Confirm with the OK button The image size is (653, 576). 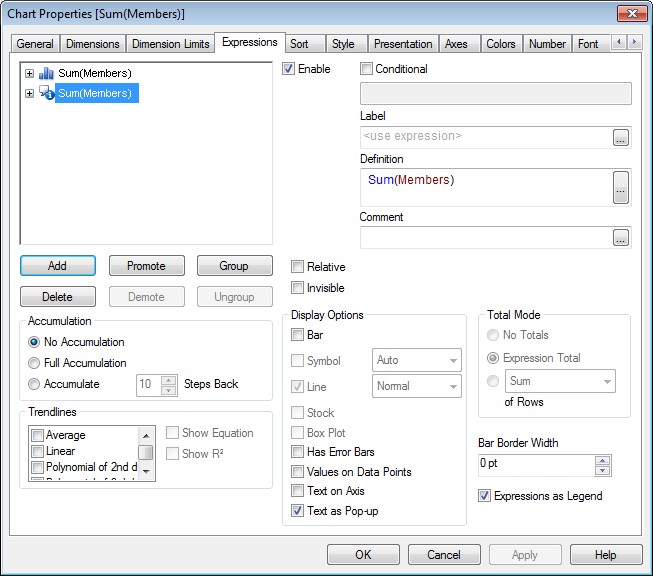point(363,554)
